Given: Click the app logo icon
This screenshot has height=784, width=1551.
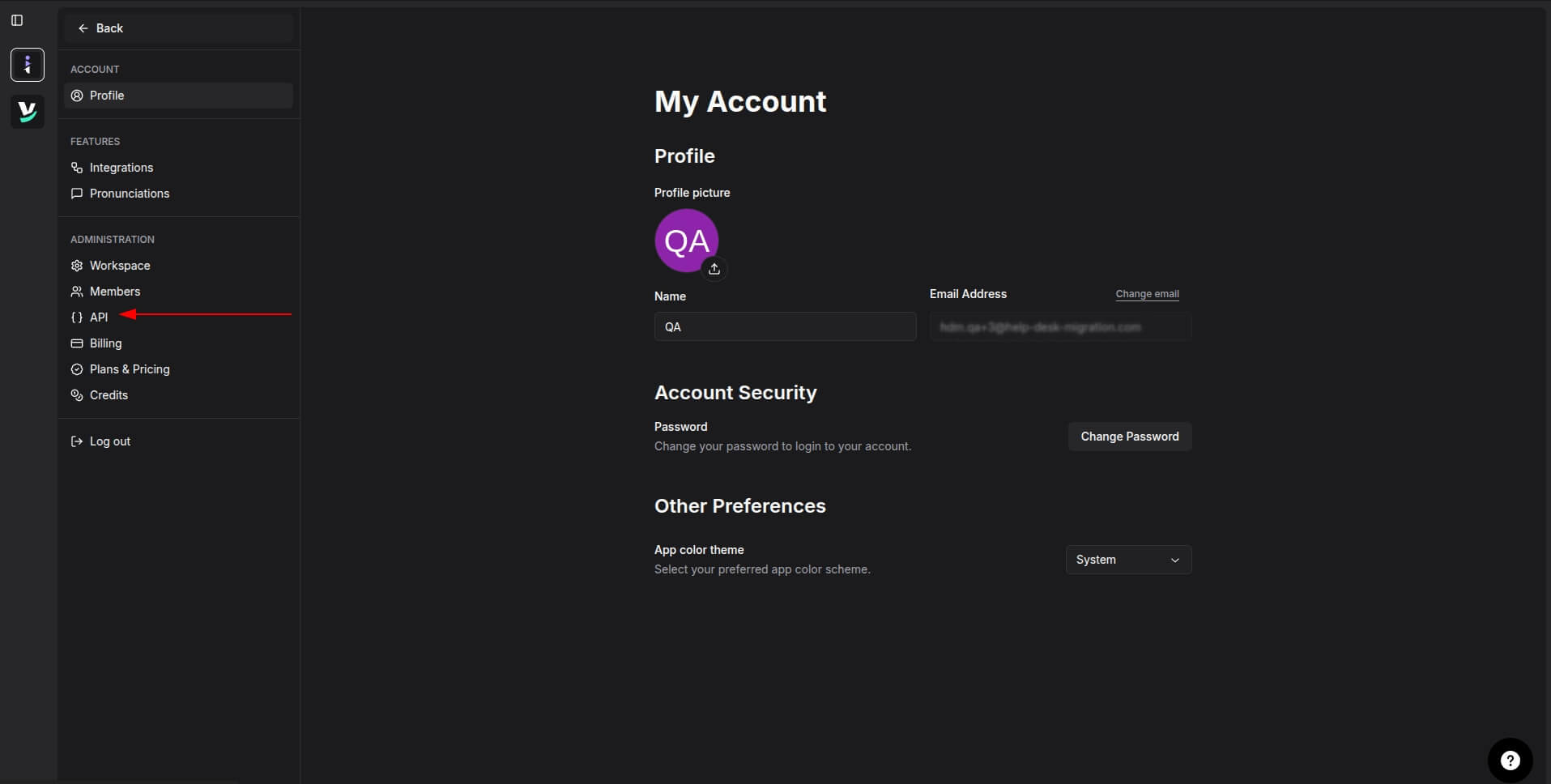Looking at the screenshot, I should pos(28,112).
